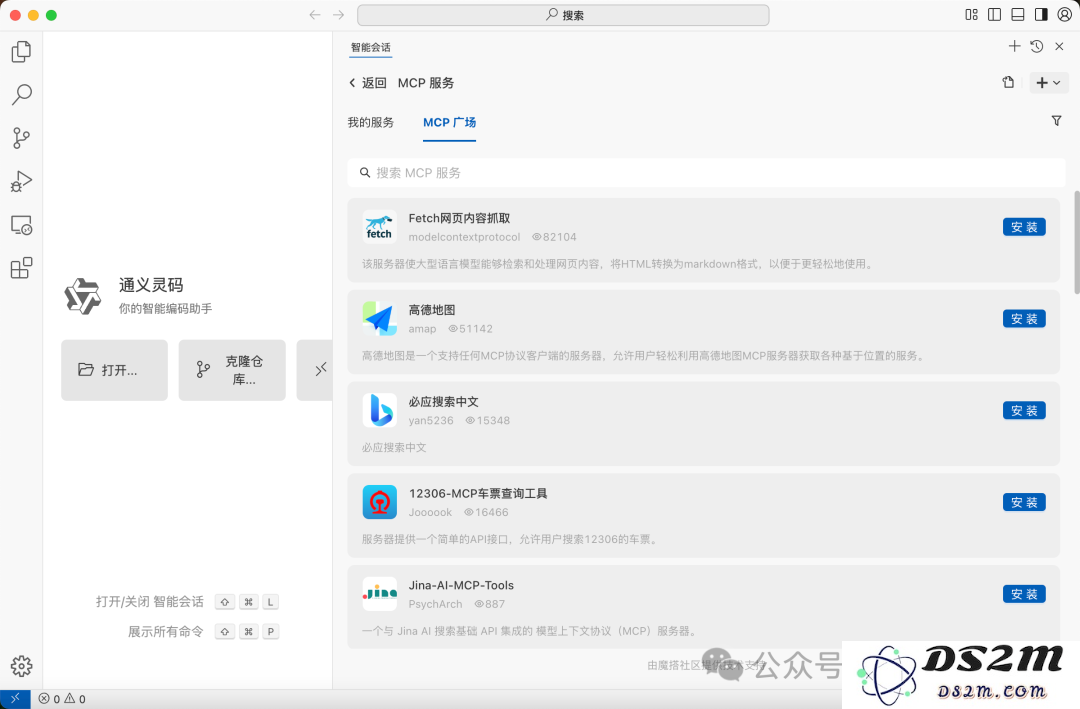Toggle the secondary sidebar visibility

(x=1041, y=14)
